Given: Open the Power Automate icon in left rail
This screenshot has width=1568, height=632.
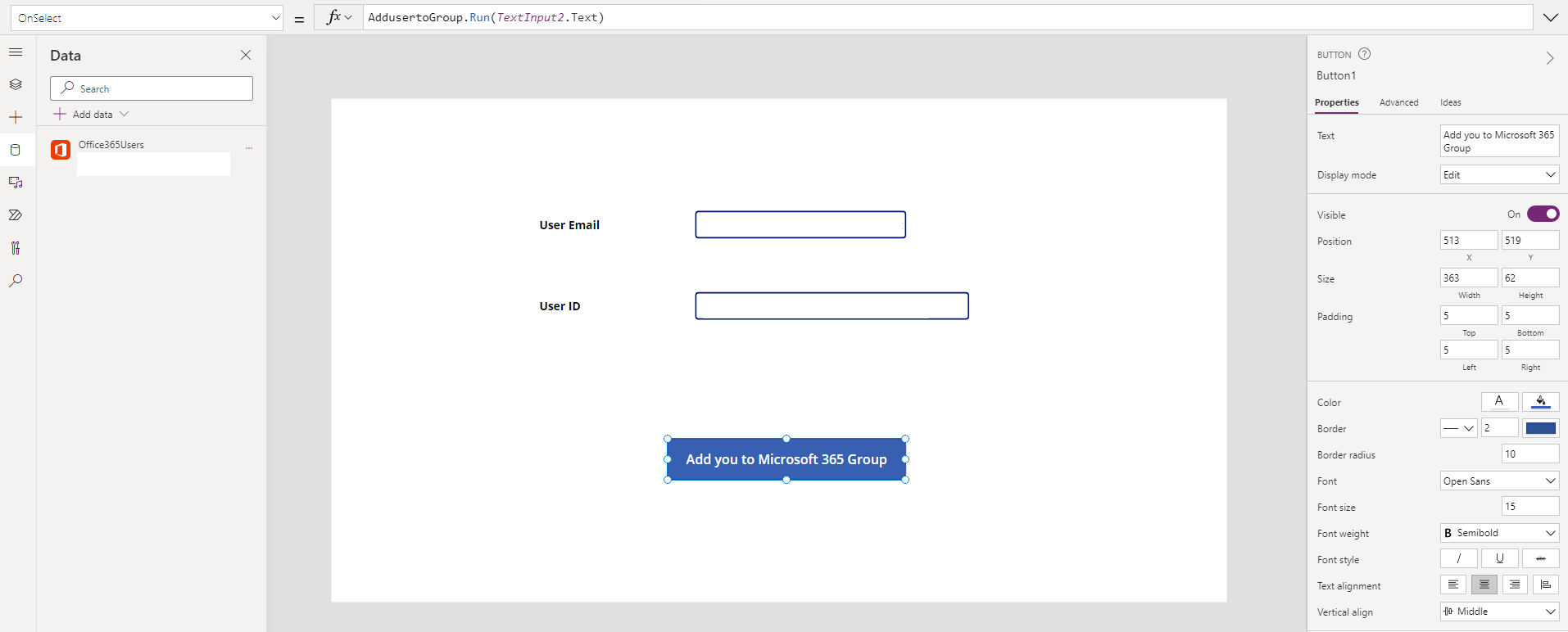Looking at the screenshot, I should [x=16, y=215].
